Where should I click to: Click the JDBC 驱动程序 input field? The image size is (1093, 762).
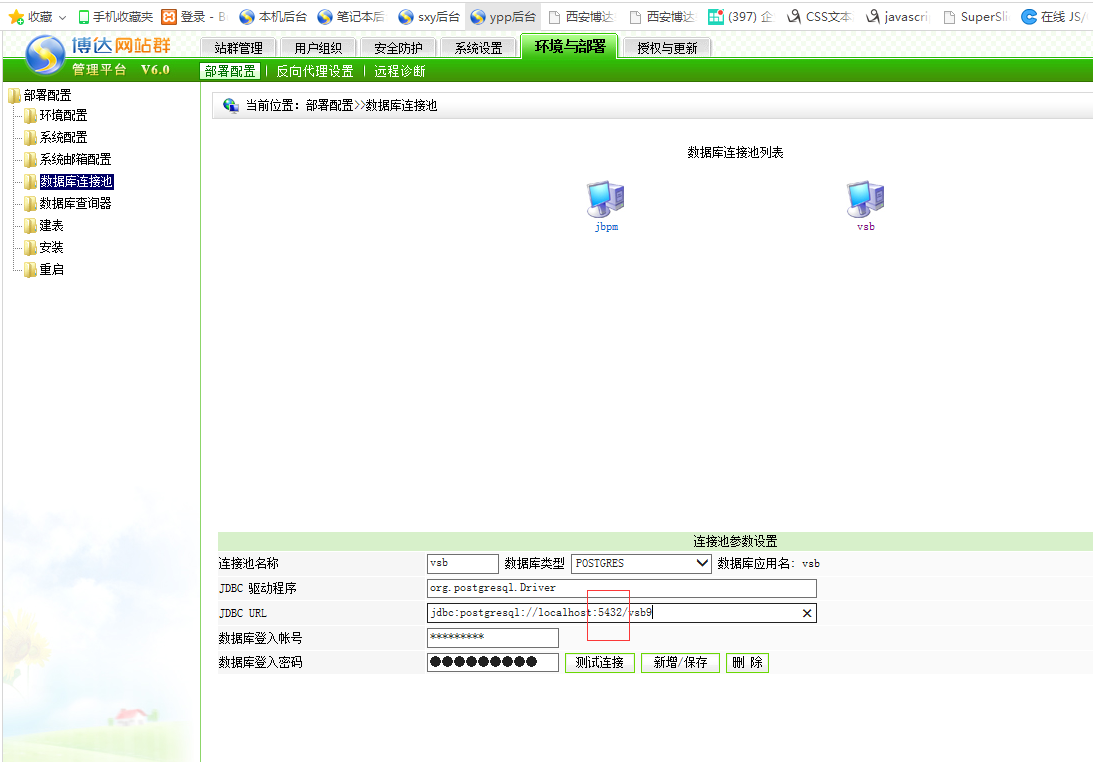[621, 588]
